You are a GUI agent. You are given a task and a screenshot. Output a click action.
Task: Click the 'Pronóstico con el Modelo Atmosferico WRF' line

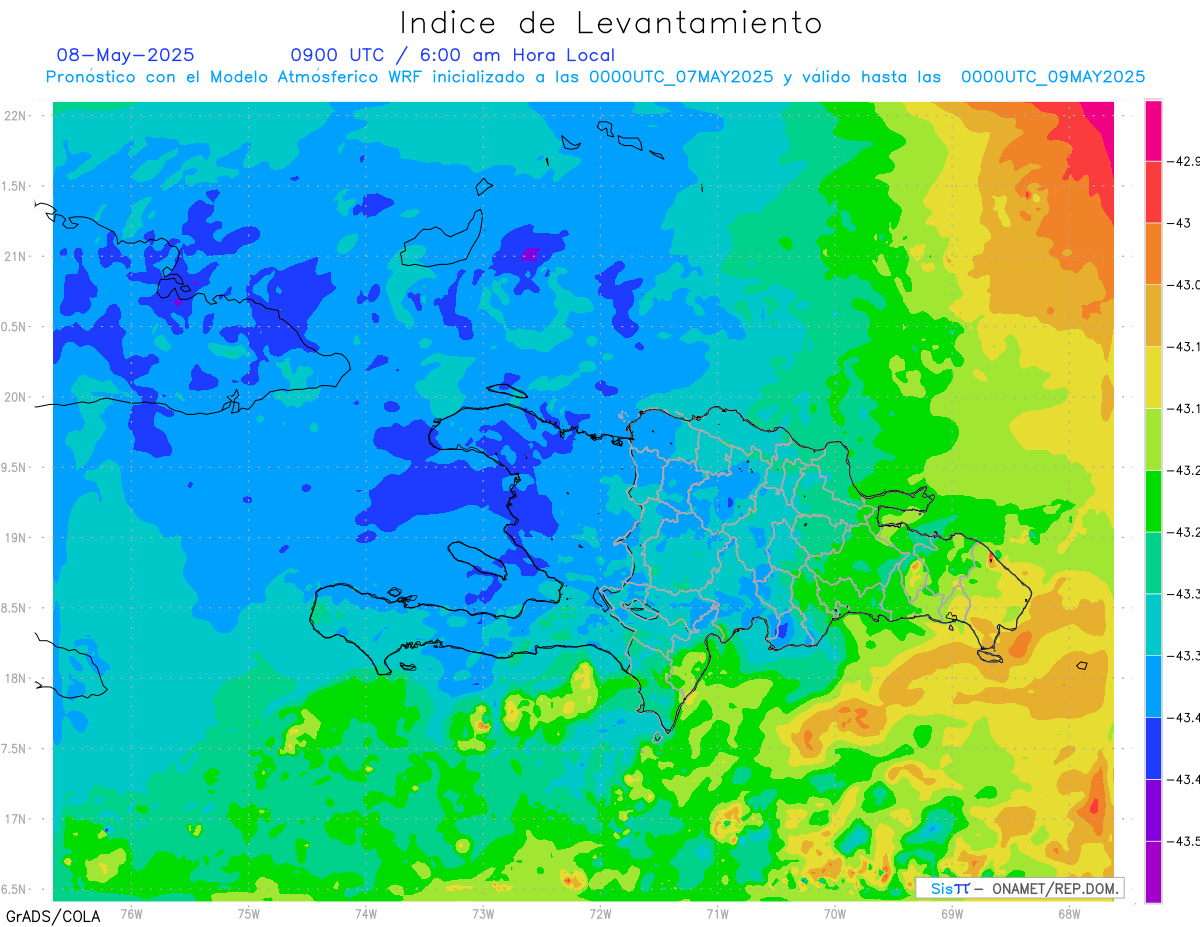coord(595,77)
